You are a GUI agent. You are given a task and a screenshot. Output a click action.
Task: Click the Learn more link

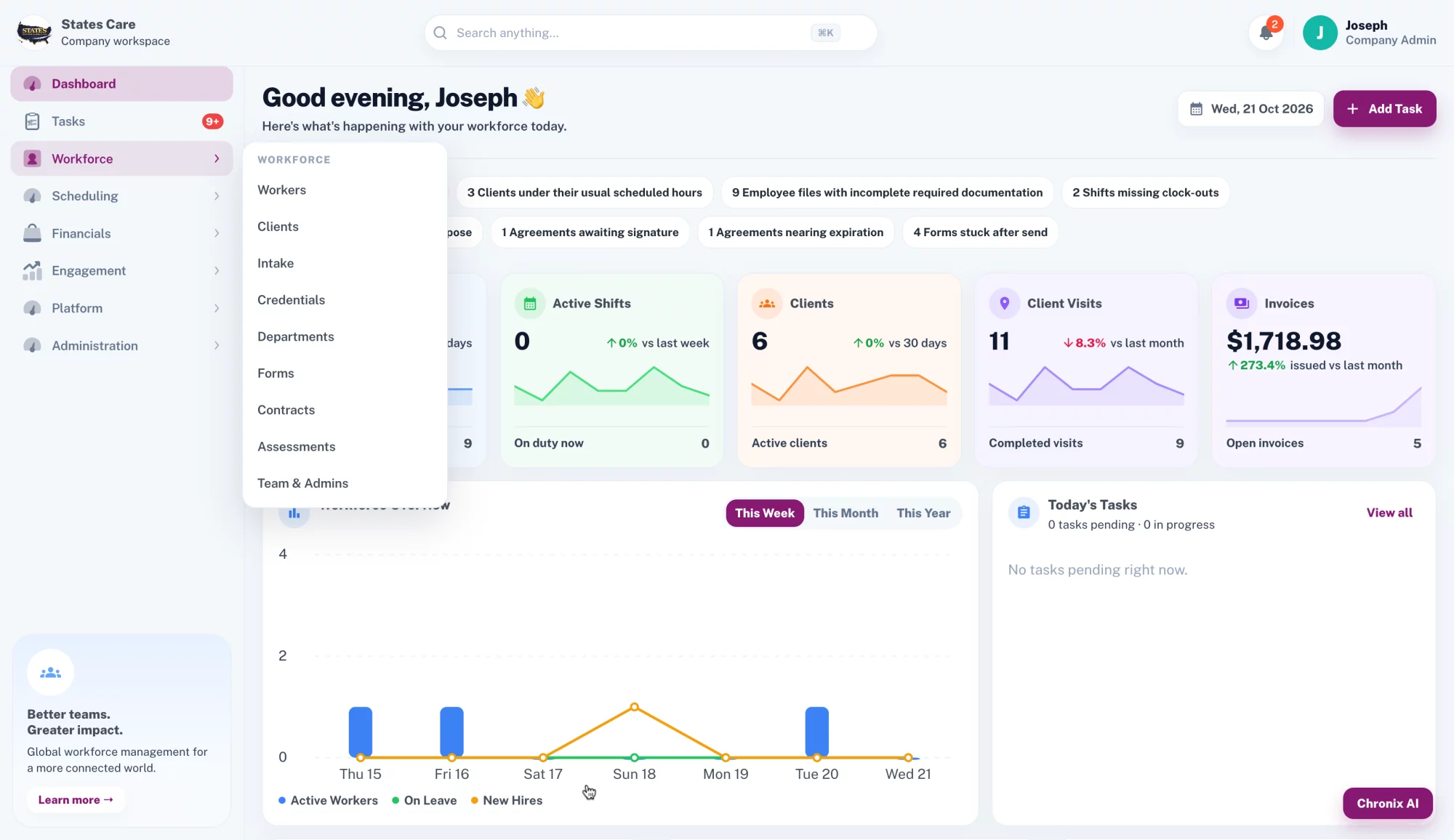(x=76, y=800)
